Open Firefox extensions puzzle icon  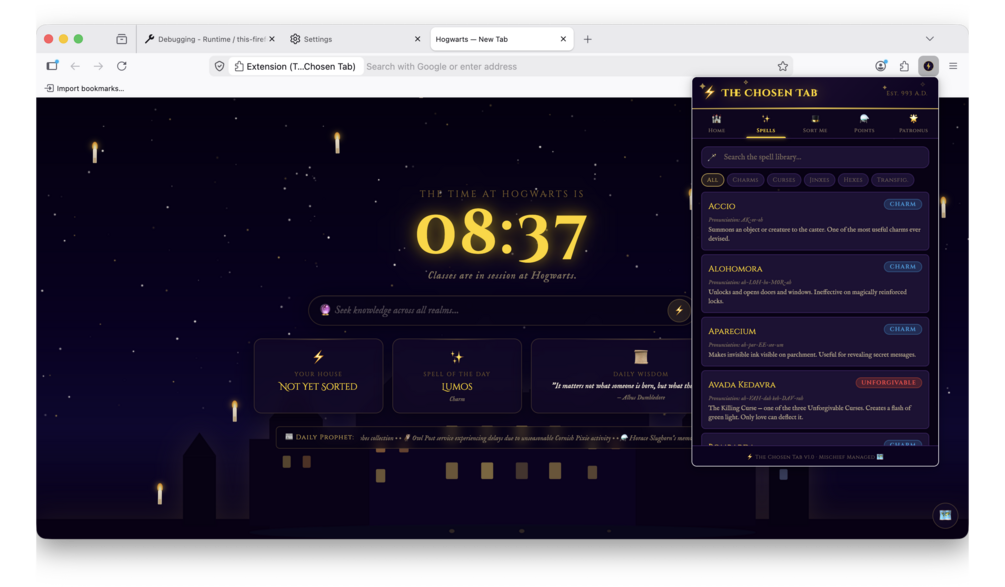click(x=904, y=66)
